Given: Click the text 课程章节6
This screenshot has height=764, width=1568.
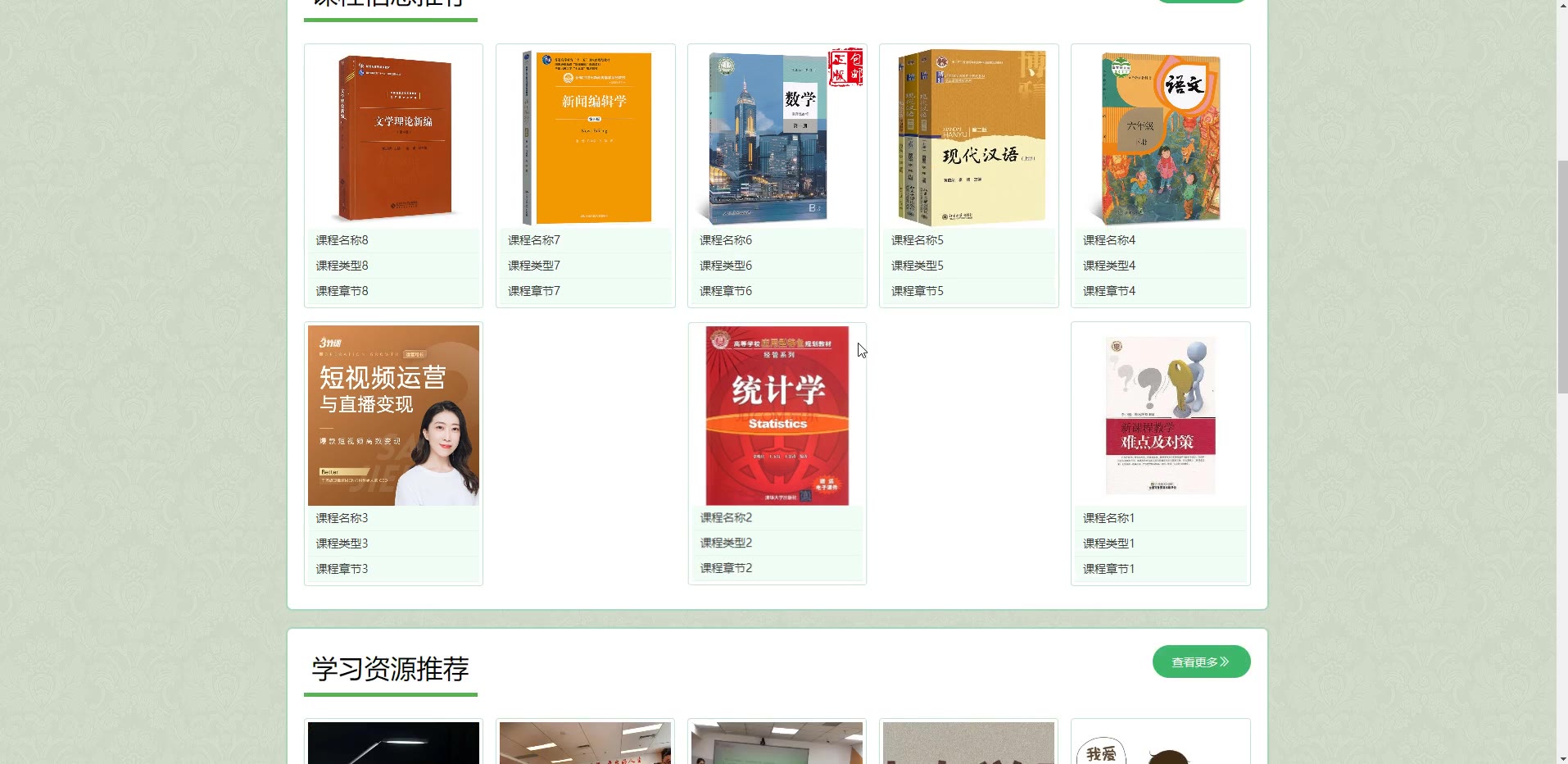Looking at the screenshot, I should click(726, 291).
